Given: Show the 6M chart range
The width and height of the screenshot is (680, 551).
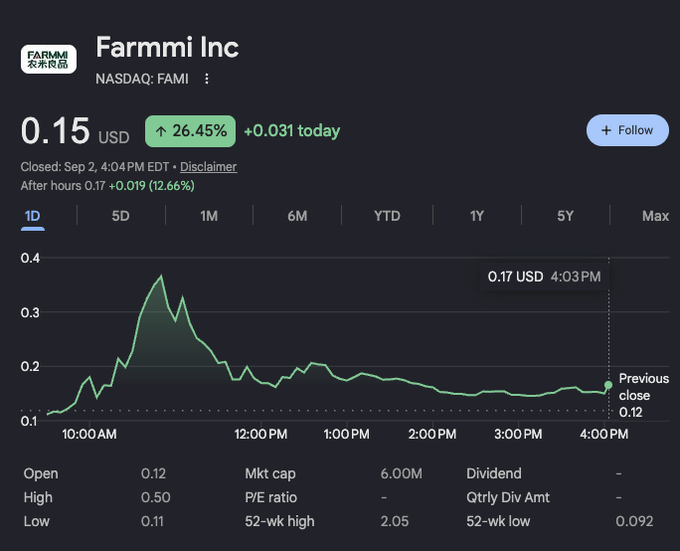Looking at the screenshot, I should pyautogui.click(x=297, y=216).
